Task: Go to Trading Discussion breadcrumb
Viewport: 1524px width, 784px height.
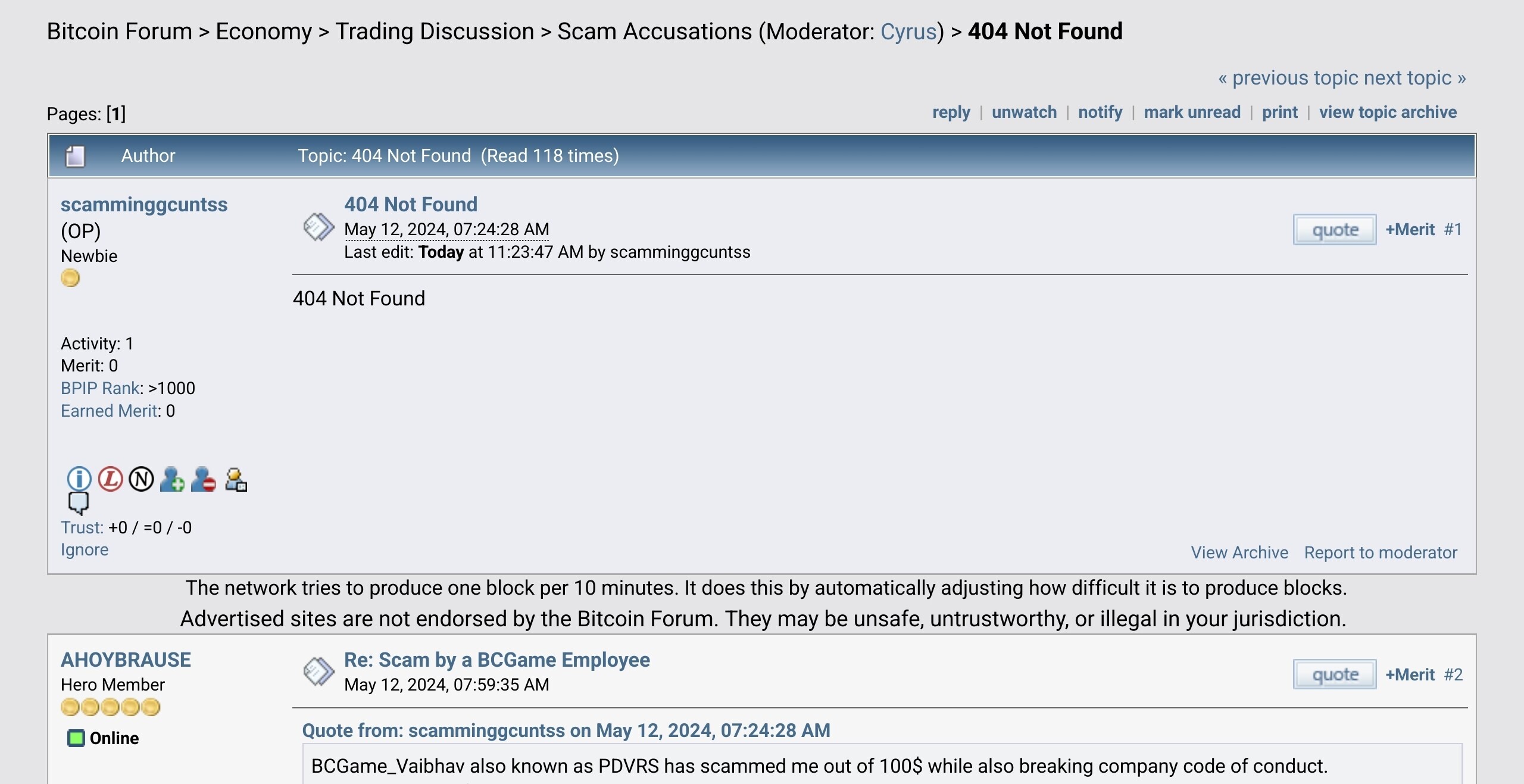Action: click(435, 32)
